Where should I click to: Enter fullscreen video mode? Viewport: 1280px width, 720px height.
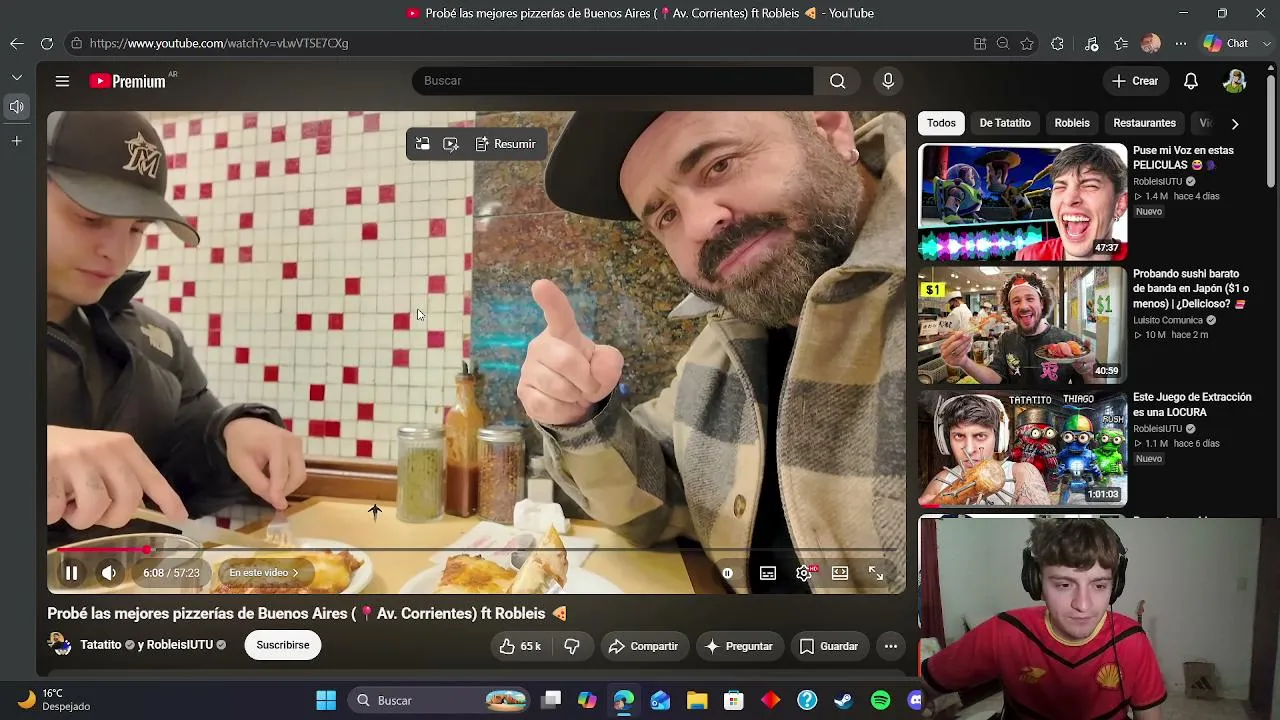point(876,573)
